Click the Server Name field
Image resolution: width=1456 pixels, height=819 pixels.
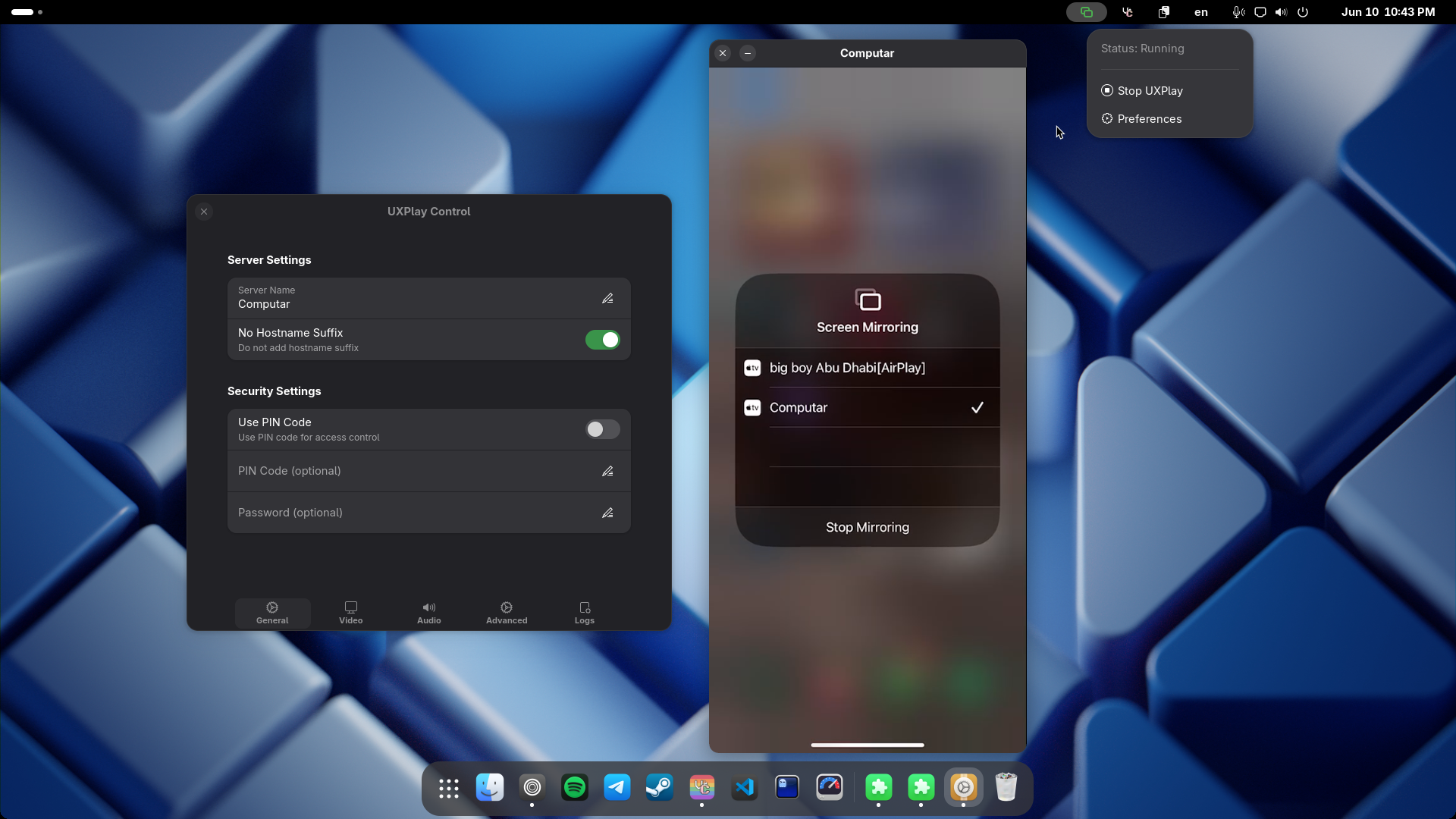(429, 298)
